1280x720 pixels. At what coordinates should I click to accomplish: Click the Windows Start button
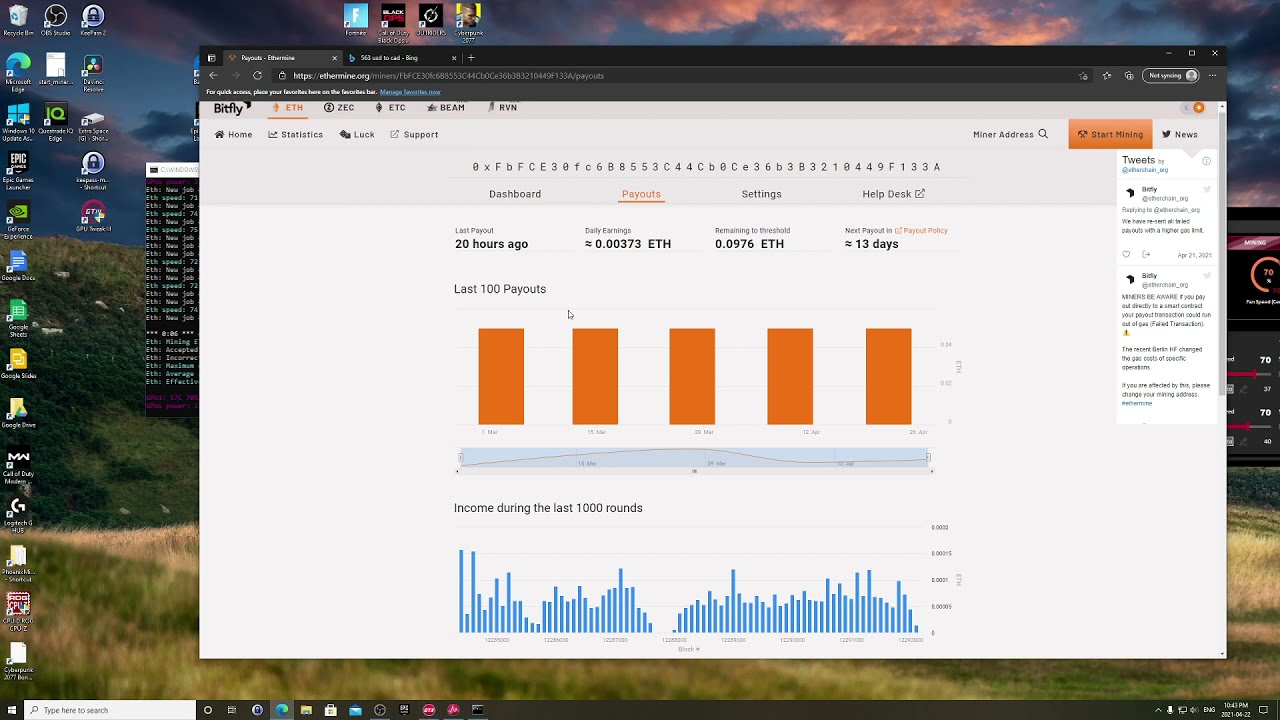click(11, 710)
